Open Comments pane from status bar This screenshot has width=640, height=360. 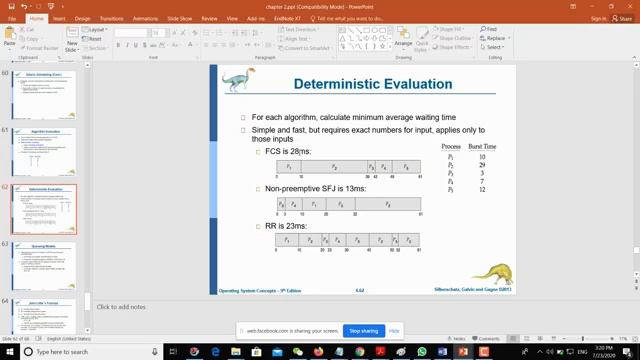pyautogui.click(x=486, y=338)
